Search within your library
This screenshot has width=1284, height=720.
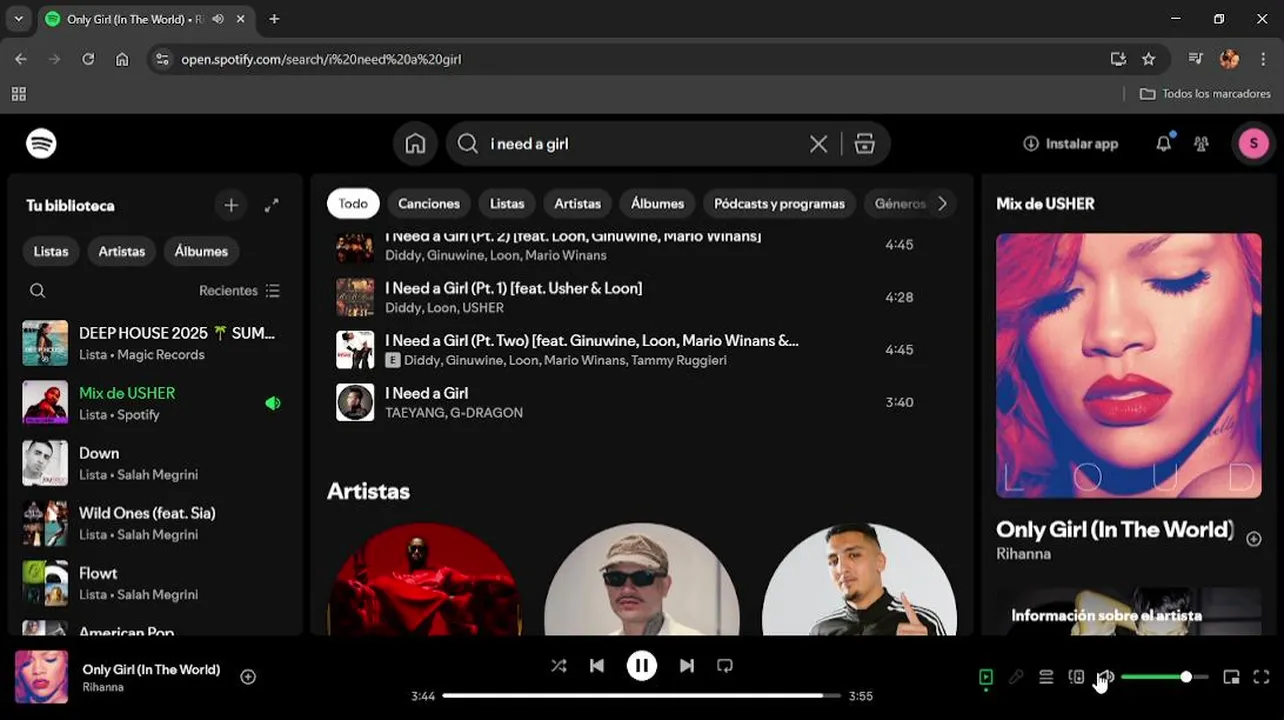click(37, 291)
